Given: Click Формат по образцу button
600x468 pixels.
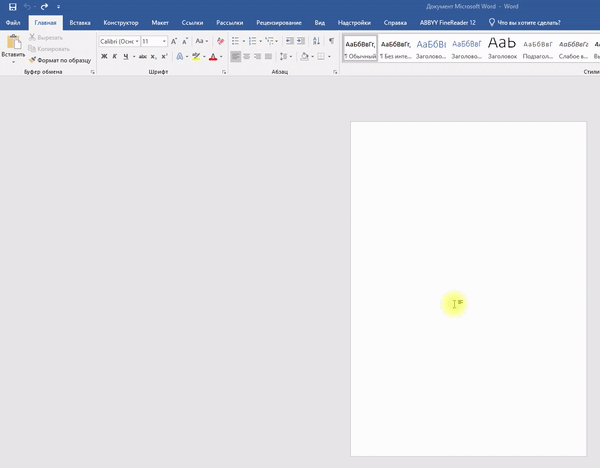Looking at the screenshot, I should coord(60,60).
